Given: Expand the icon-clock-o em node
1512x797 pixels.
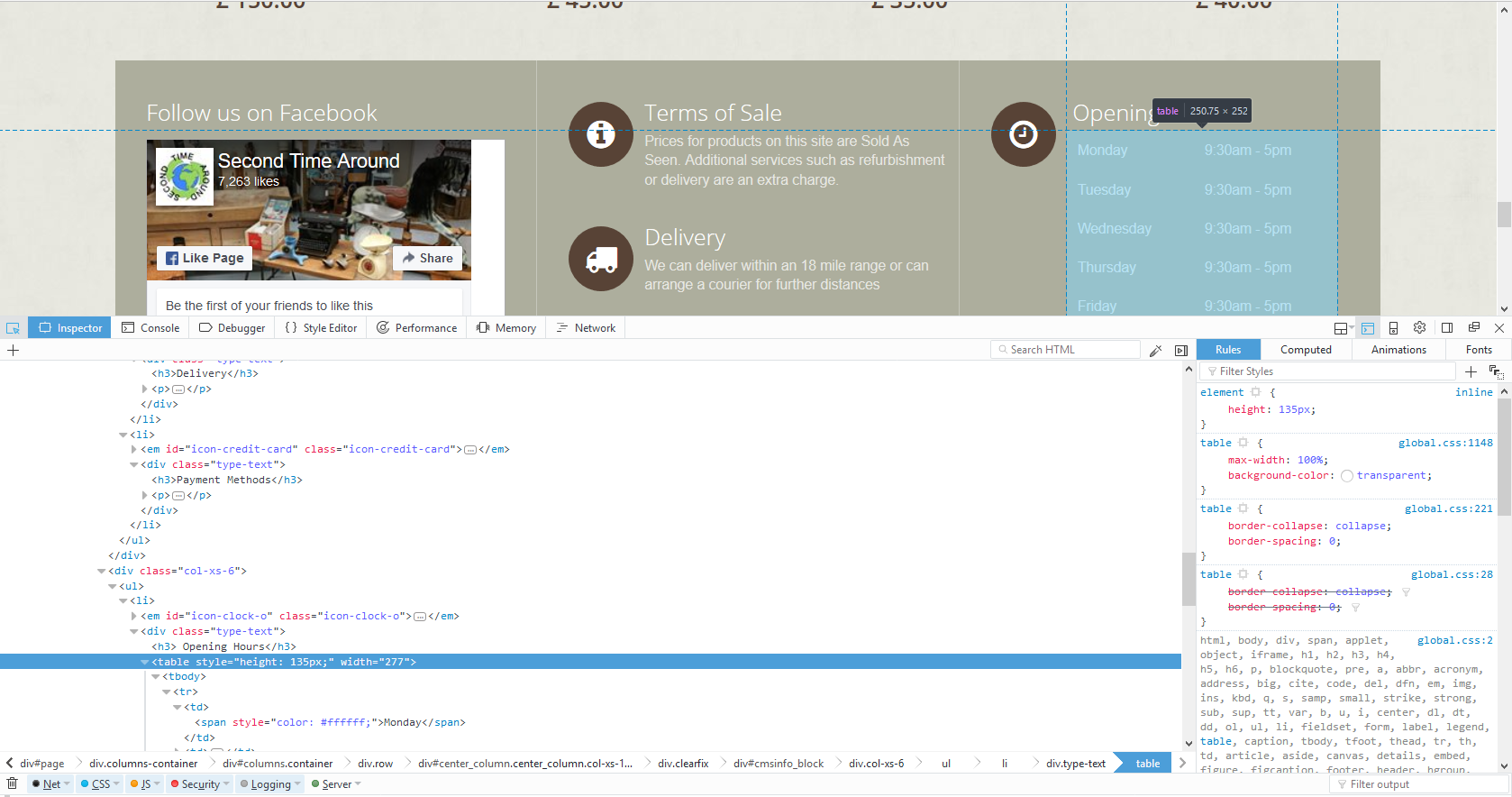Looking at the screenshot, I should coord(134,617).
